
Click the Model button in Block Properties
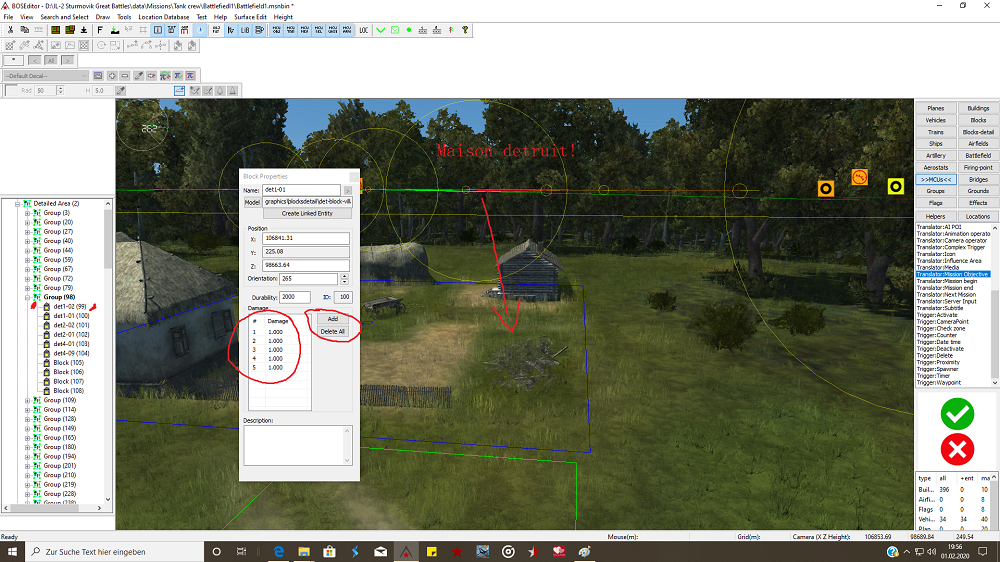click(x=252, y=202)
